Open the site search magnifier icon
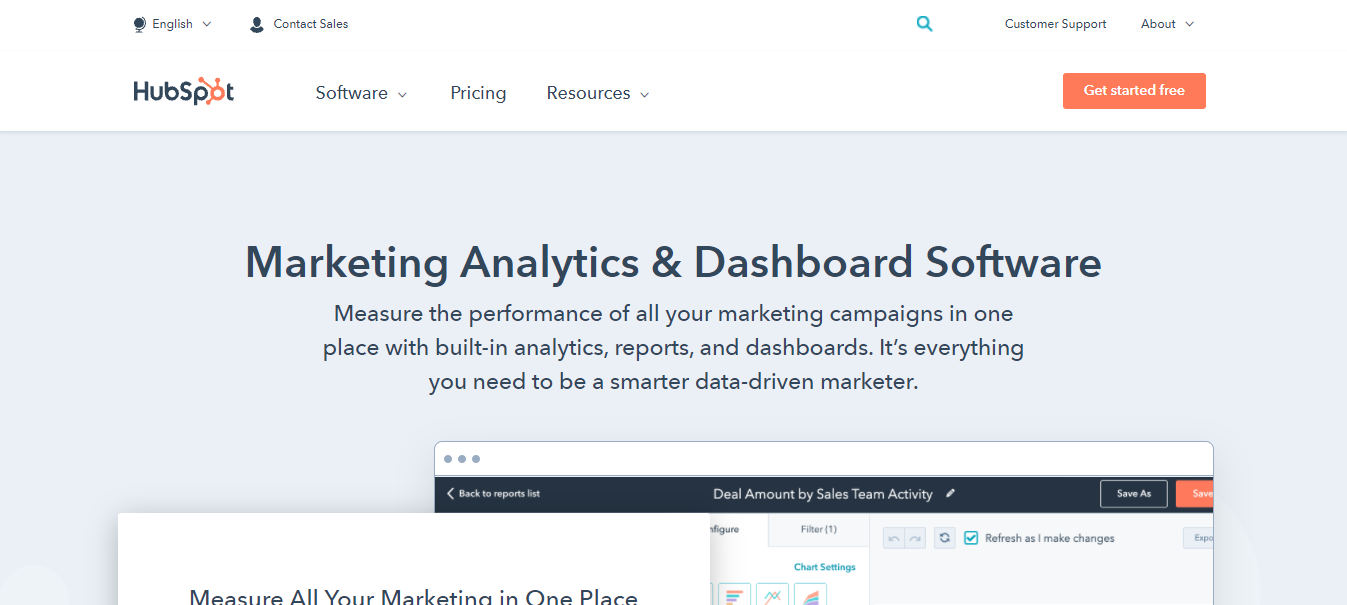Viewport: 1347px width, 605px height. 924,24
